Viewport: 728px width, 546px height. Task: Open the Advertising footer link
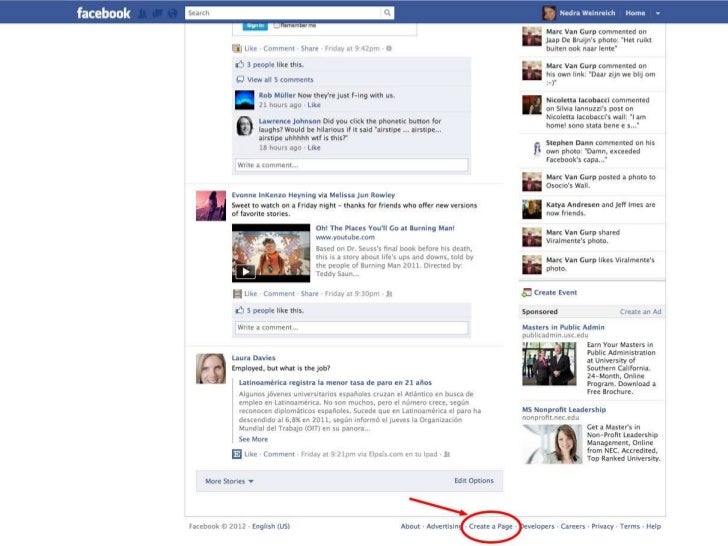443,526
